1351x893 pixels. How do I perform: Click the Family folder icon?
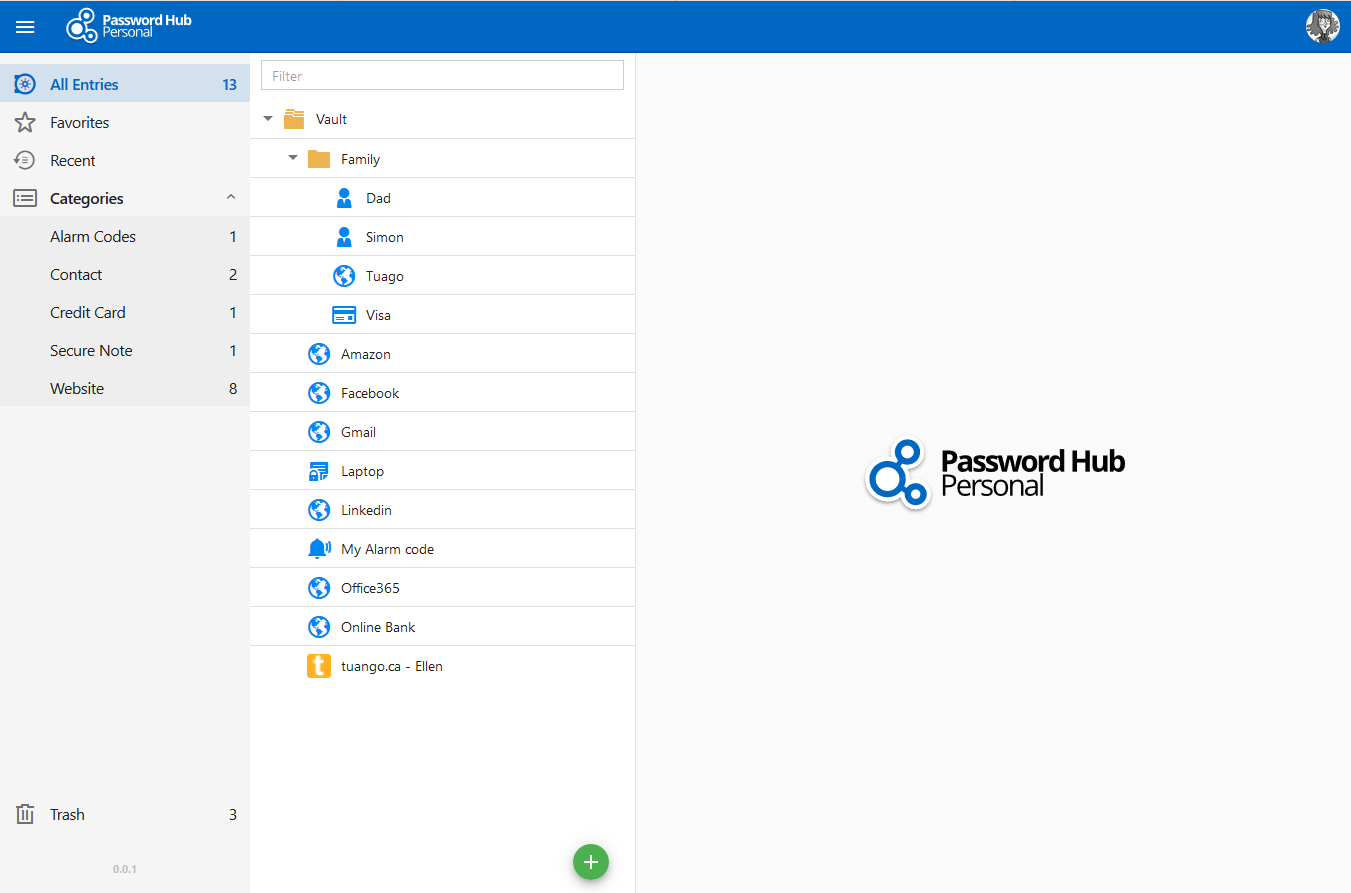click(319, 158)
